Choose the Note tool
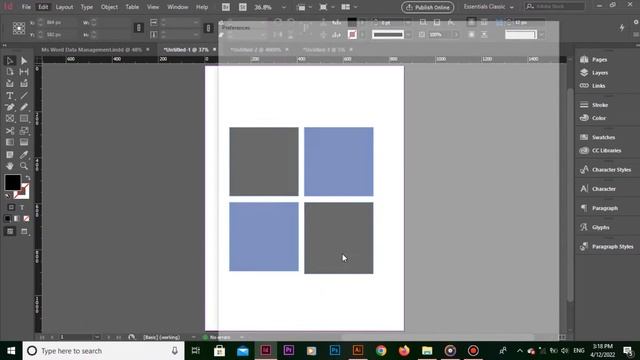640x360 pixels. tap(10, 155)
